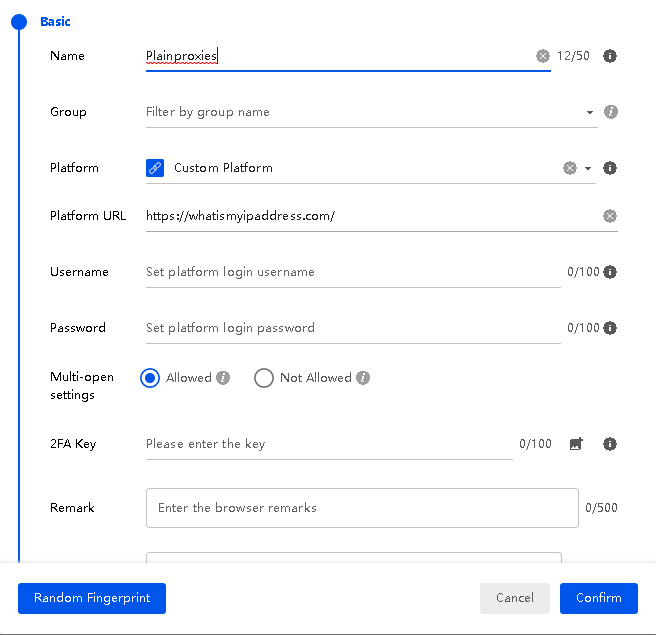Cancel the profile creation dialog
656x635 pixels.
[x=515, y=598]
